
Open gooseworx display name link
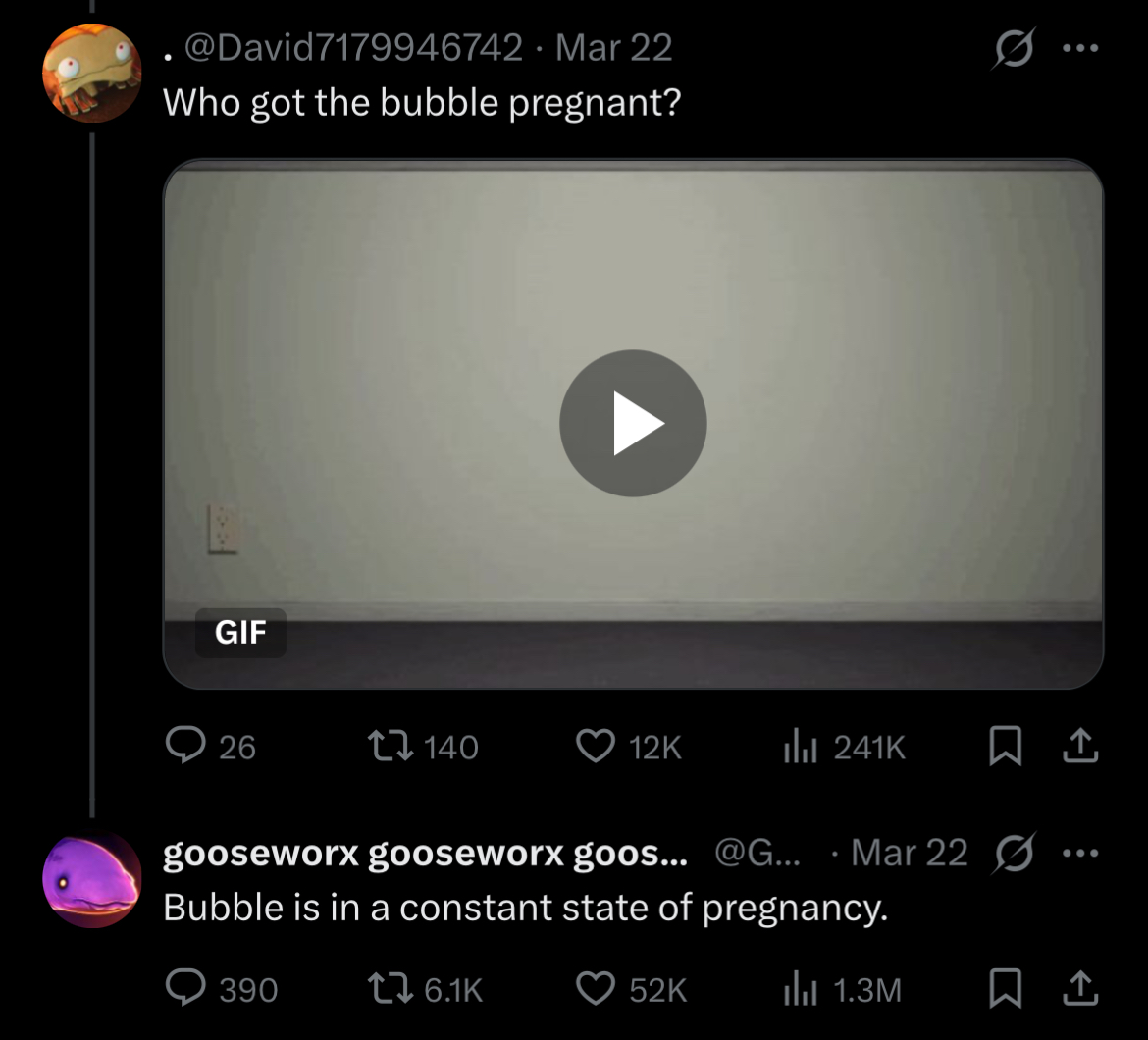pyautogui.click(x=426, y=854)
